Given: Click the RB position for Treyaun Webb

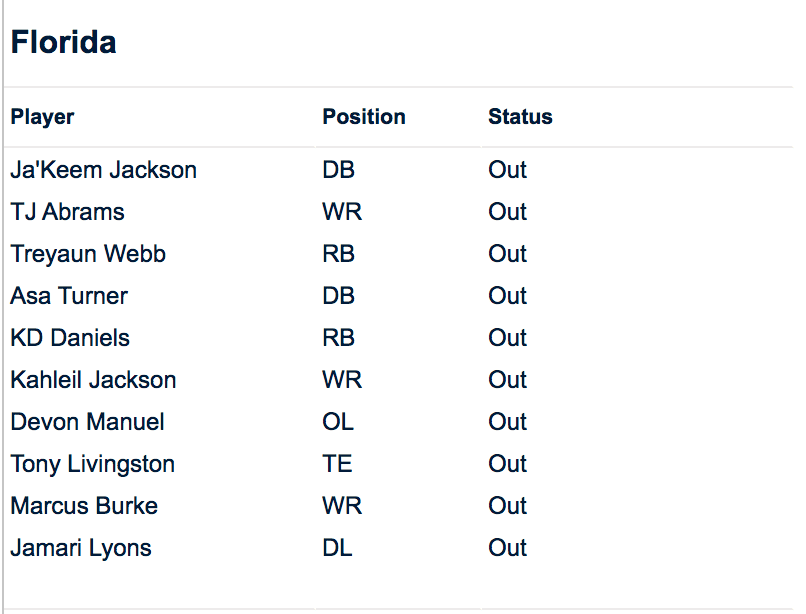Looking at the screenshot, I should (x=338, y=254).
